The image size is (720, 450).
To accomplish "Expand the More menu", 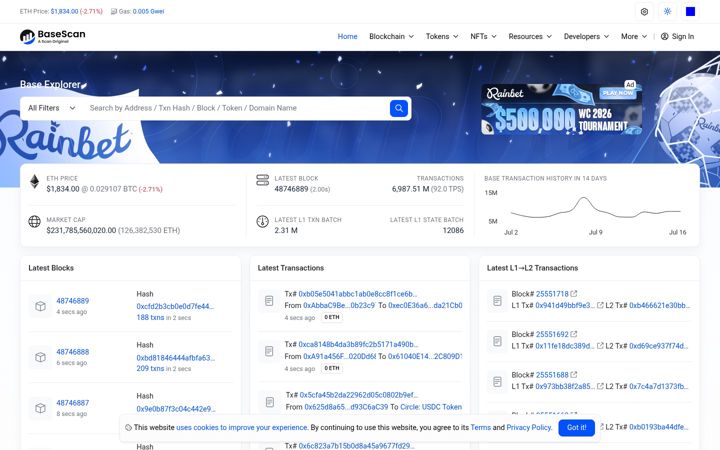I will (x=634, y=36).
